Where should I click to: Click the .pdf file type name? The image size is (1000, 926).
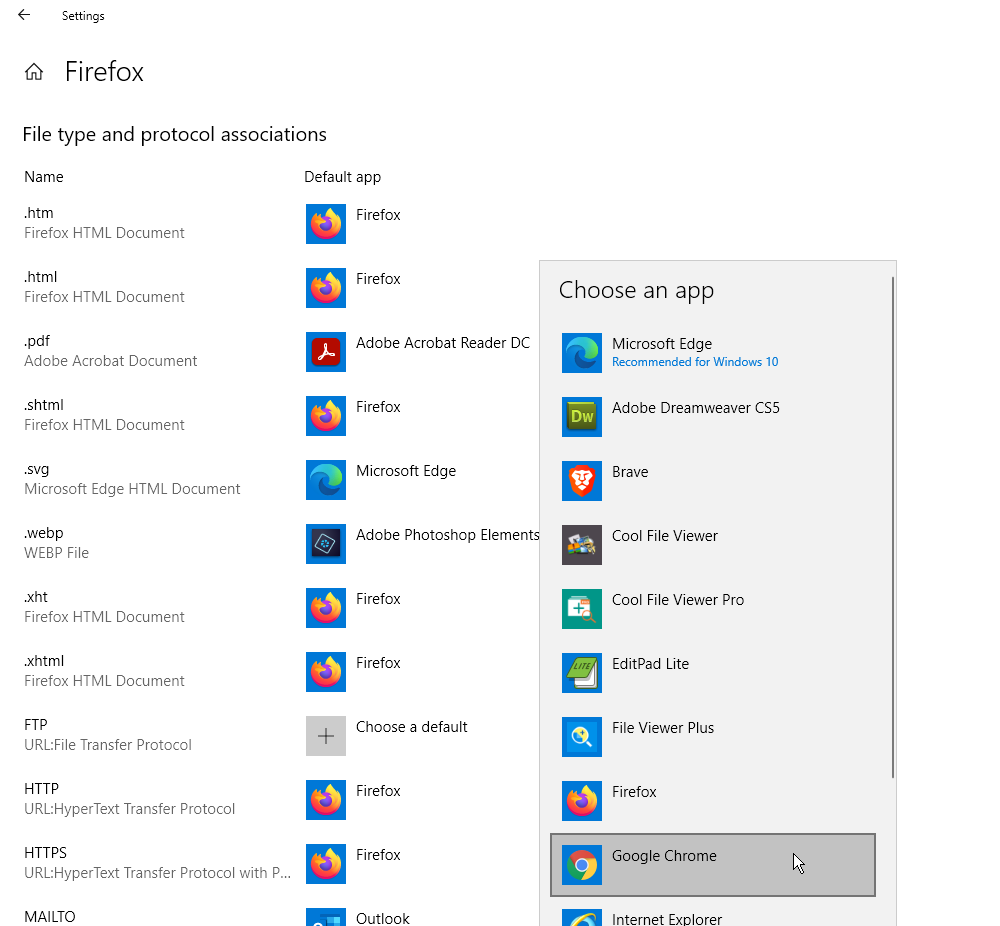tap(37, 341)
